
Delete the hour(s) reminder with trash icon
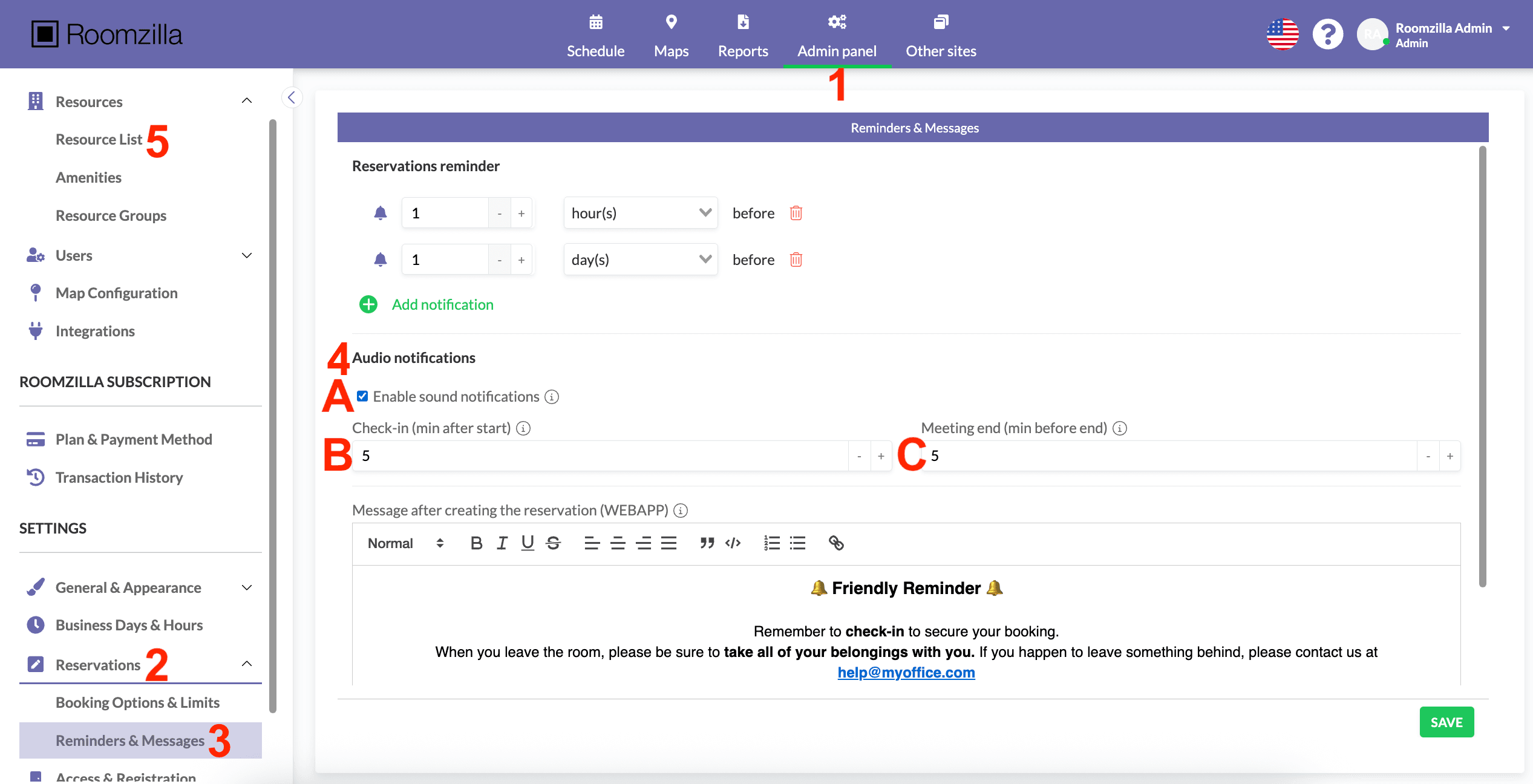click(796, 213)
